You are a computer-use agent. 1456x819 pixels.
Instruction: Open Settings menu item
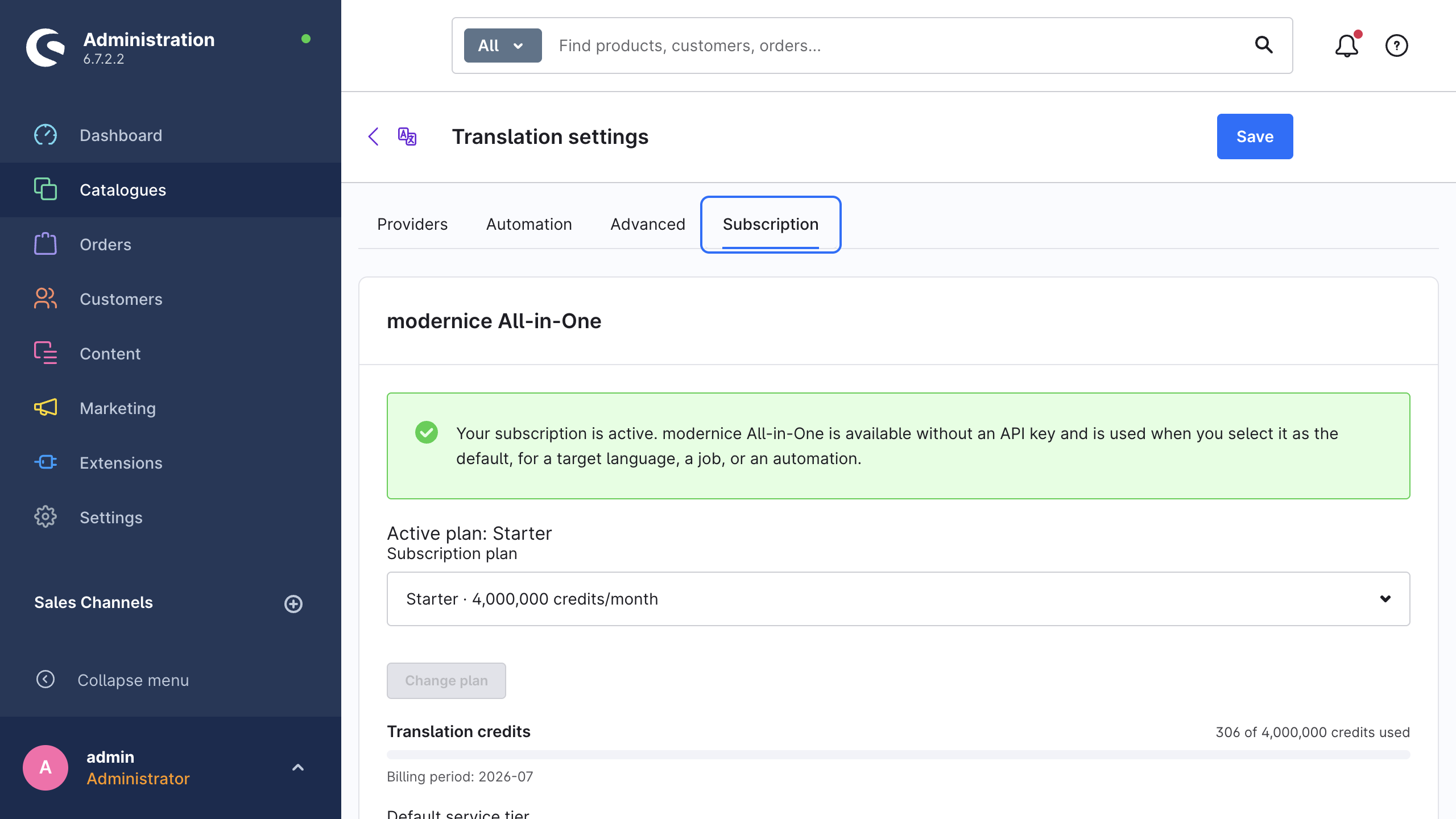coord(171,518)
